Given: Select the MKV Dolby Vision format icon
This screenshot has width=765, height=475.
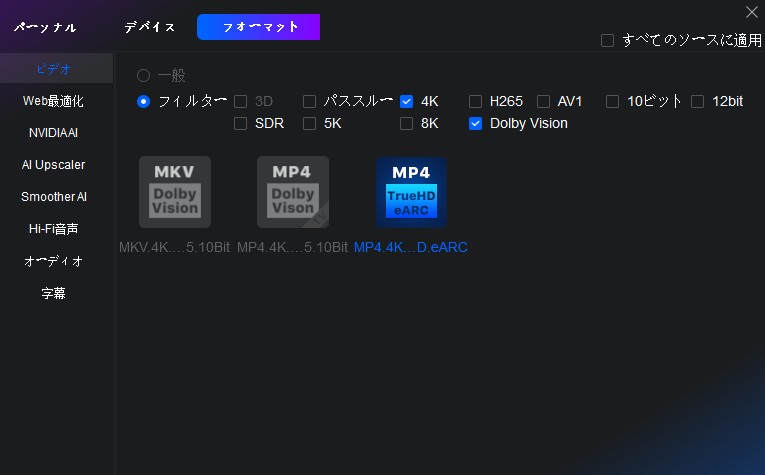Looking at the screenshot, I should [x=175, y=192].
